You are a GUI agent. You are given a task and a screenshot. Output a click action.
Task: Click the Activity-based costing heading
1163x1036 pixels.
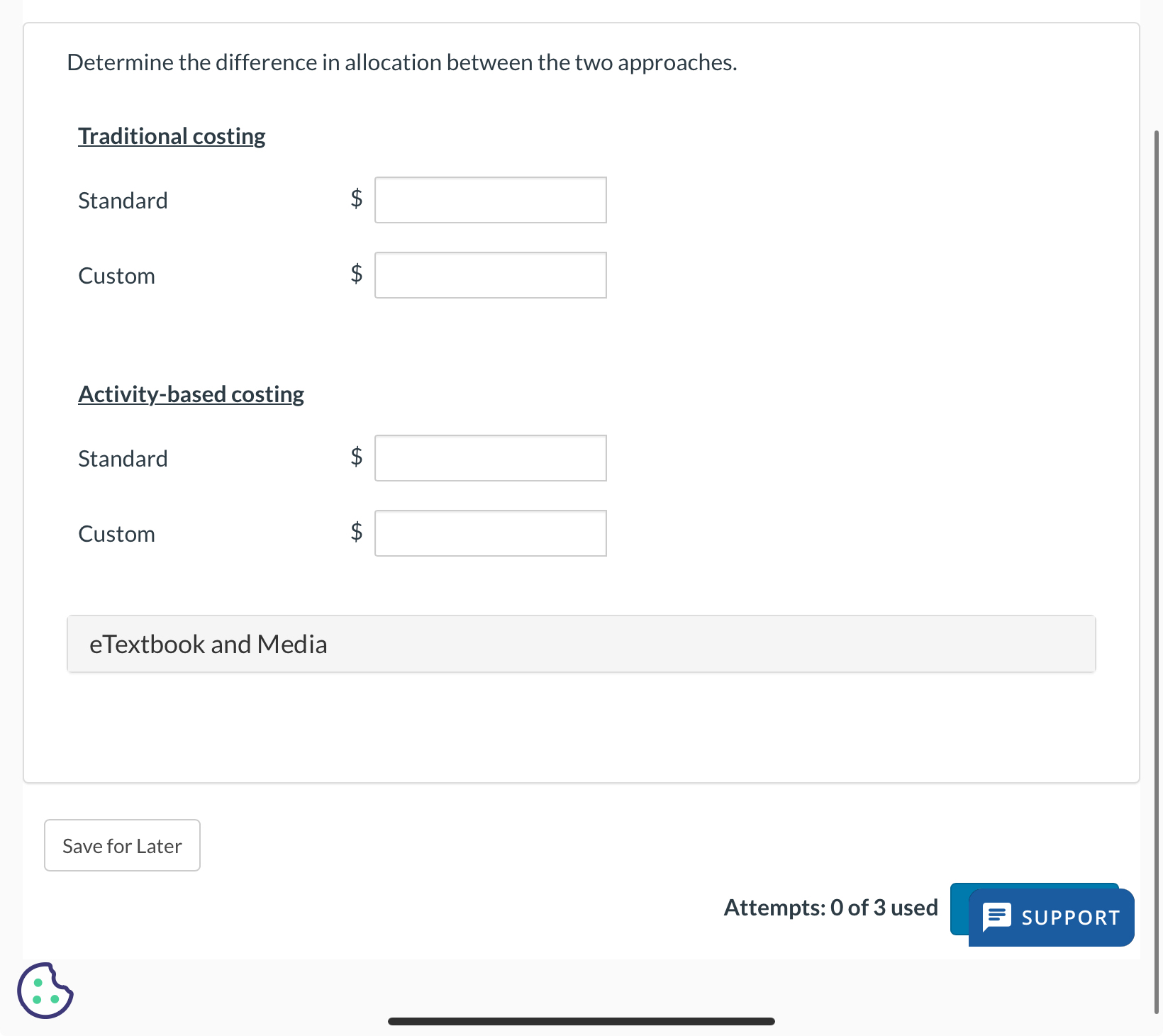coord(191,394)
